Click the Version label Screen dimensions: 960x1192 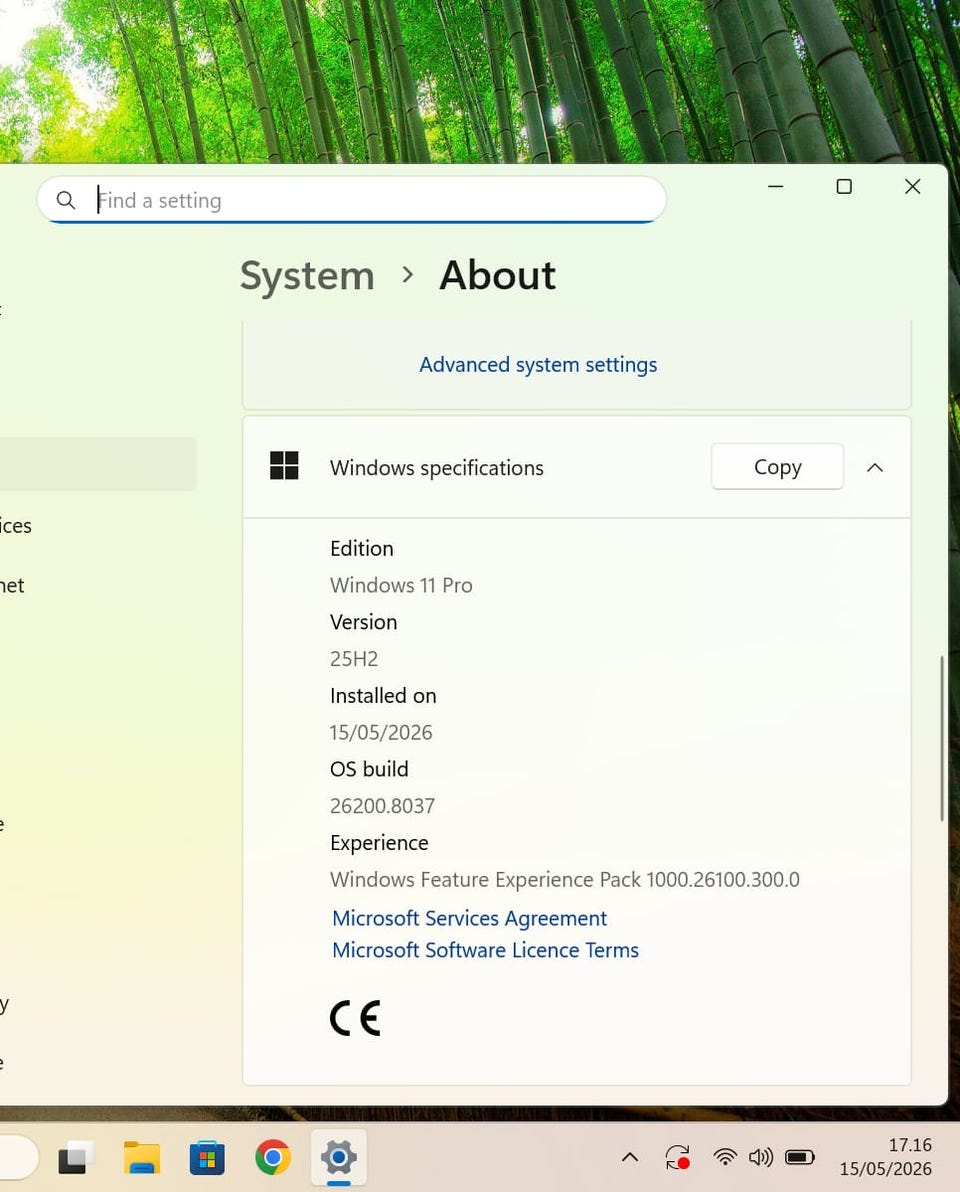(363, 622)
